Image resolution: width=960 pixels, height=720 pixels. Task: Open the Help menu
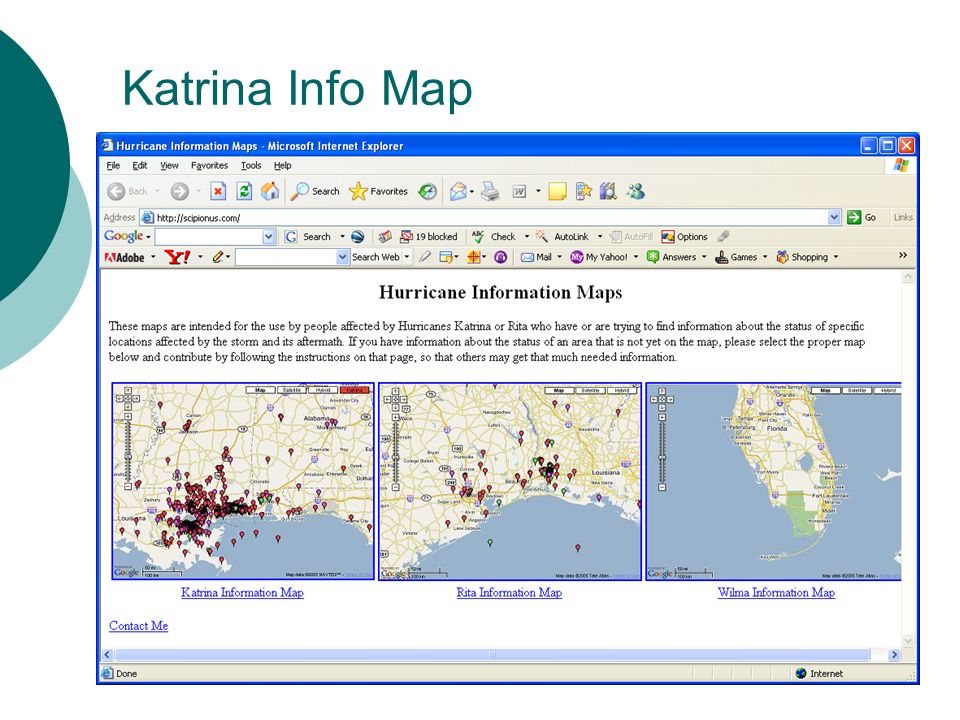(x=282, y=165)
